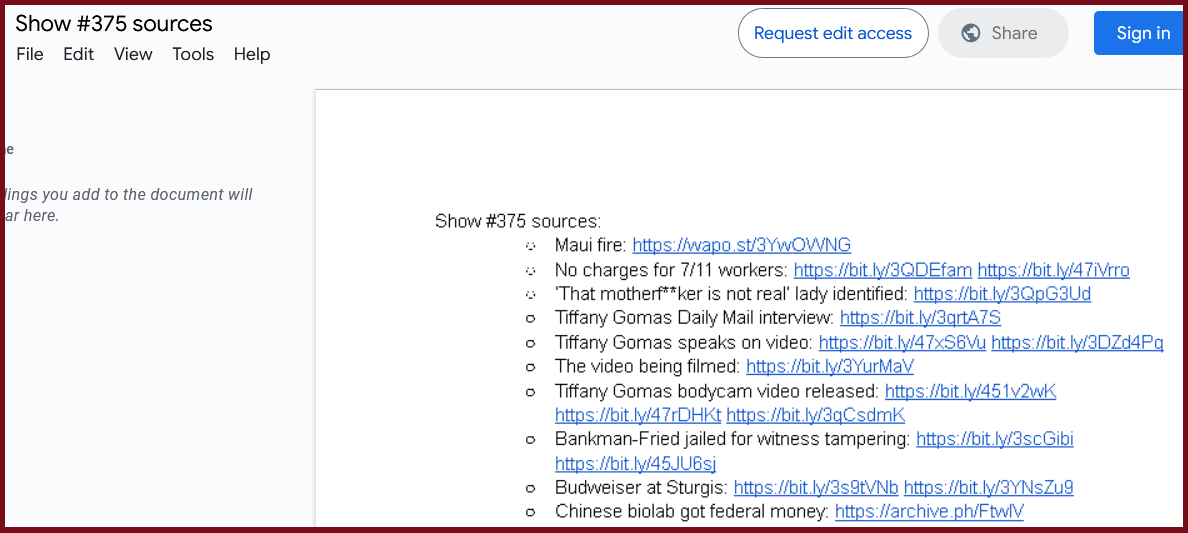This screenshot has height=533, width=1188.
Task: Open the Edit menu
Action: (x=79, y=55)
